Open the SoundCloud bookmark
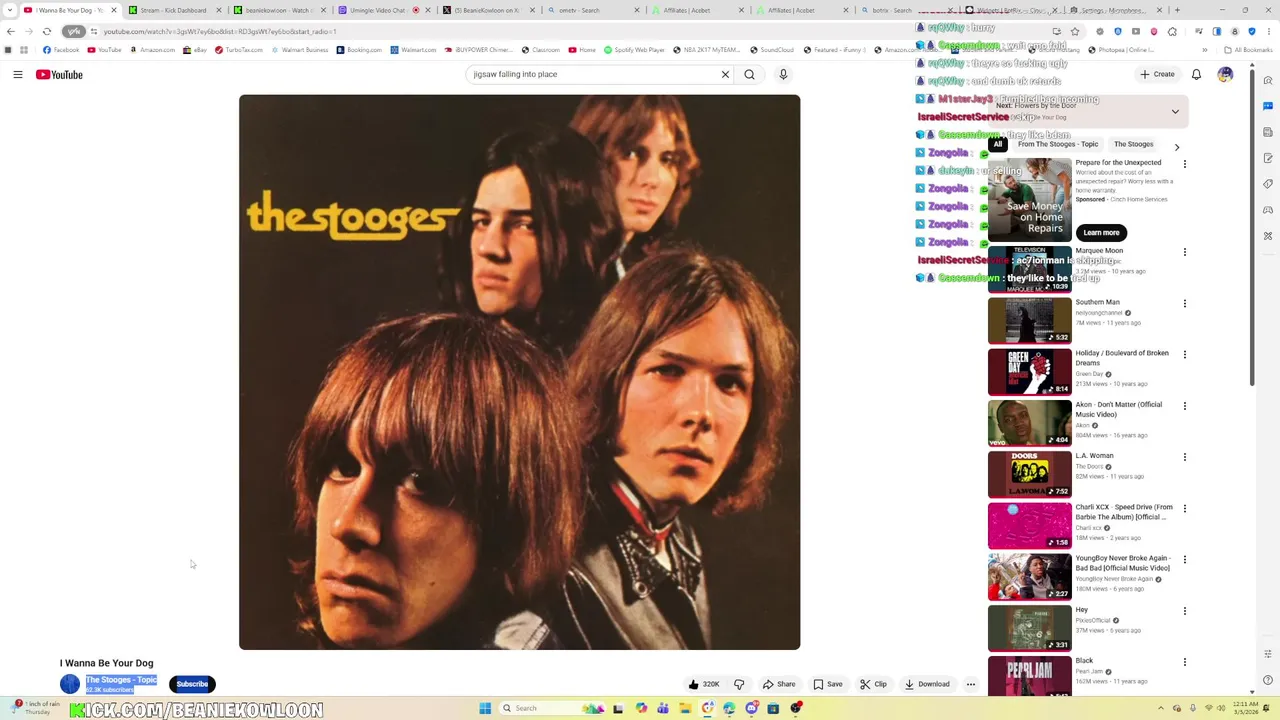Viewport: 1280px width, 720px height. point(772,50)
